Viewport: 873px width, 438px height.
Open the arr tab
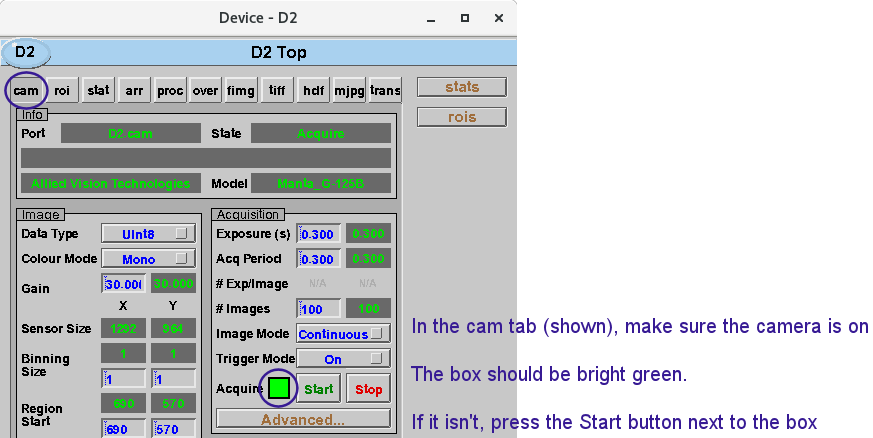(x=134, y=90)
